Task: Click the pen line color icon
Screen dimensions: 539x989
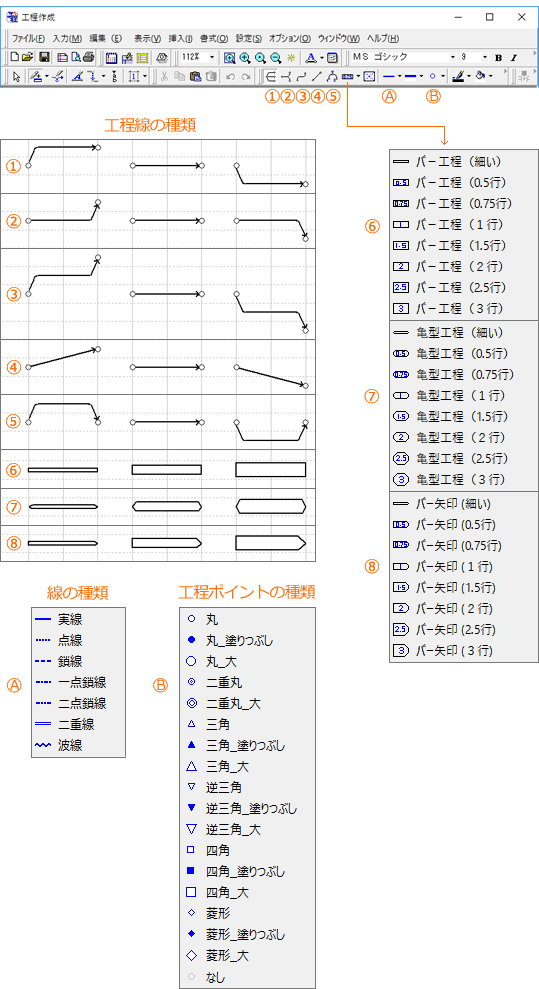Action: (458, 76)
